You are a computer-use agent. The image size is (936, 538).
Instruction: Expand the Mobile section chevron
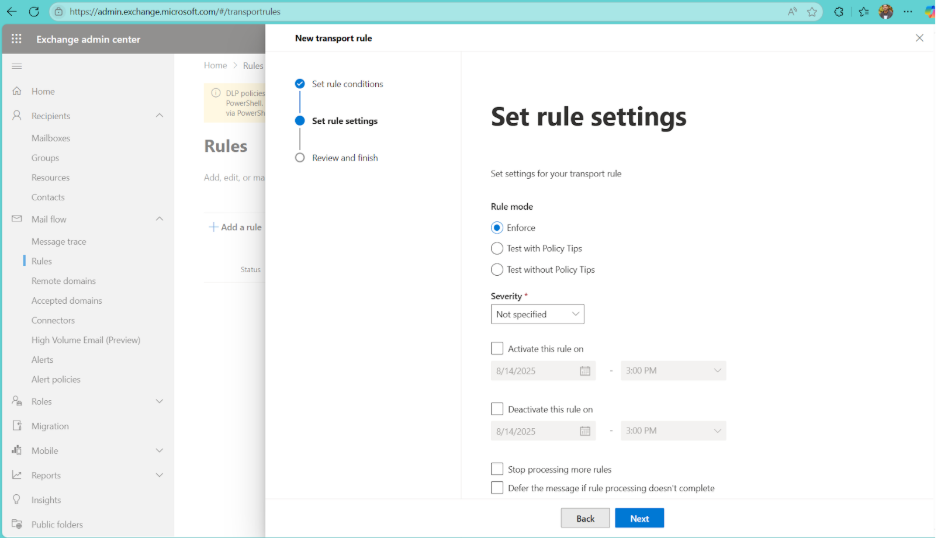pos(159,450)
